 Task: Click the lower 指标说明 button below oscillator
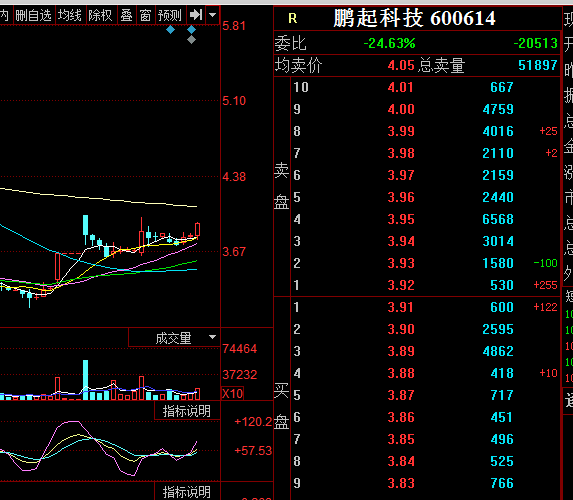click(x=187, y=492)
